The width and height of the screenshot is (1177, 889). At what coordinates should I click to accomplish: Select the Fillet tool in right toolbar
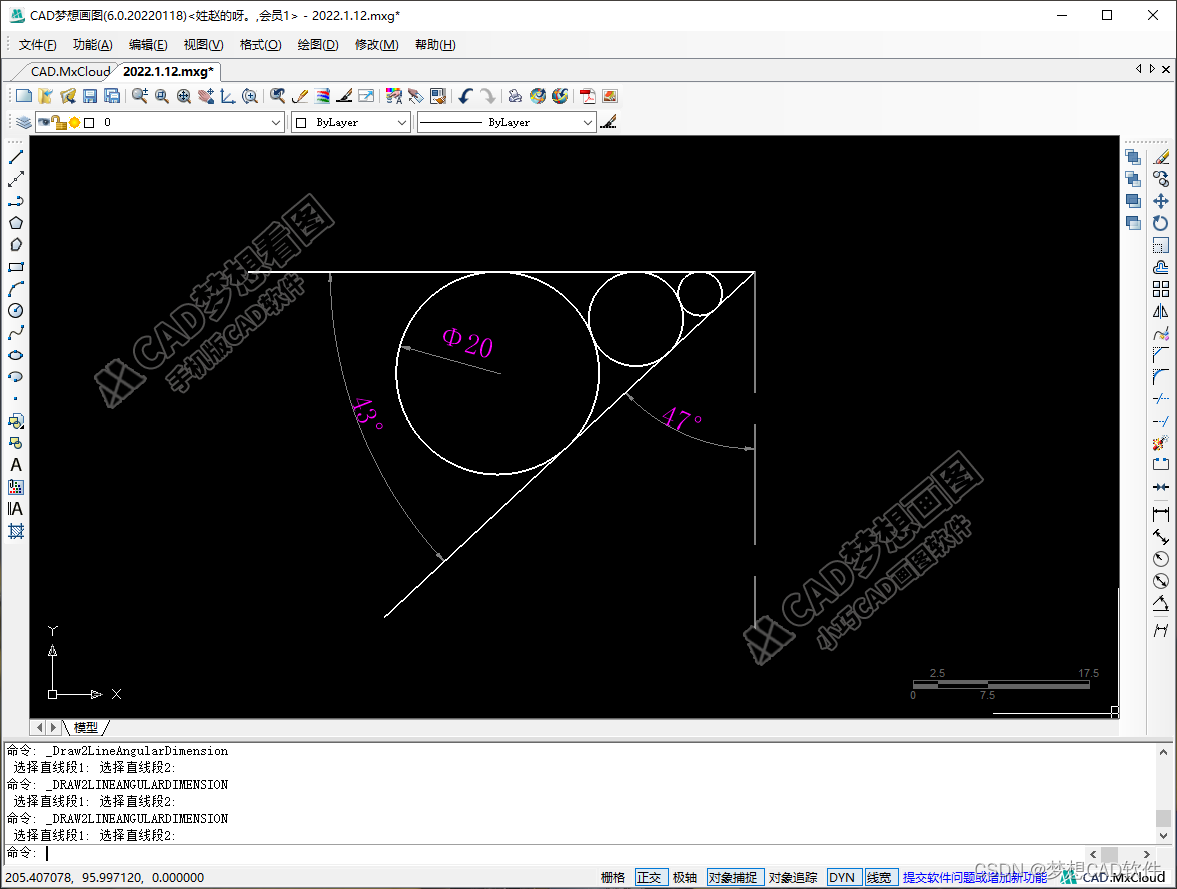(x=1160, y=377)
